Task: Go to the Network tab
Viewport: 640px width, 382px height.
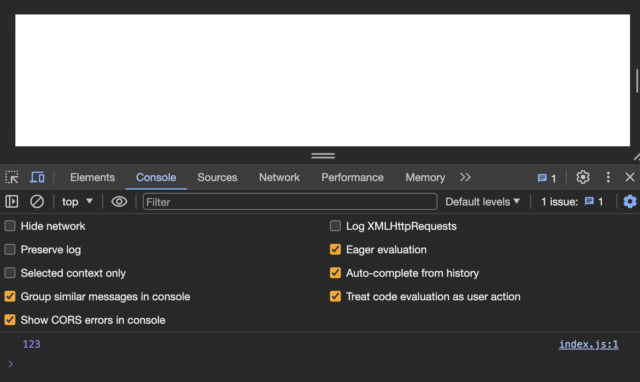Action: click(279, 178)
